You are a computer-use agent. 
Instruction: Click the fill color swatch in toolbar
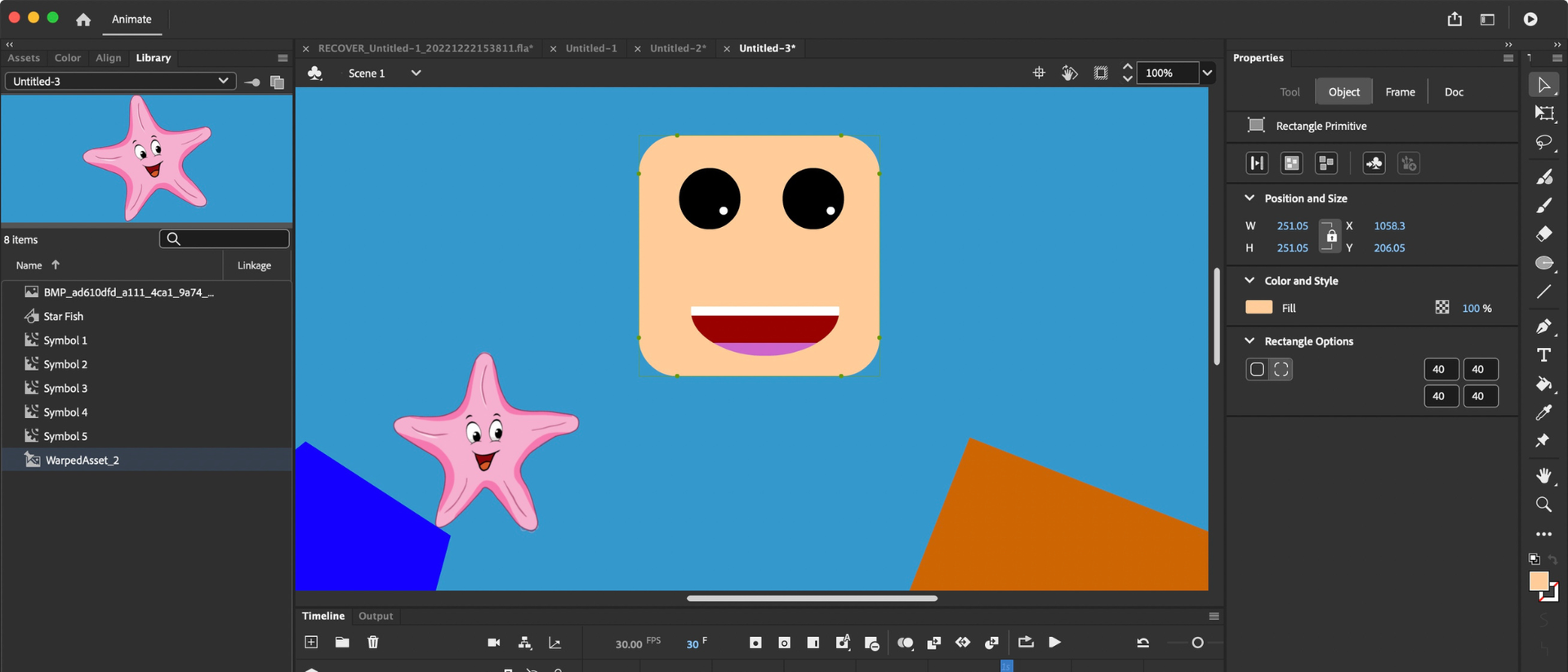click(x=1539, y=581)
